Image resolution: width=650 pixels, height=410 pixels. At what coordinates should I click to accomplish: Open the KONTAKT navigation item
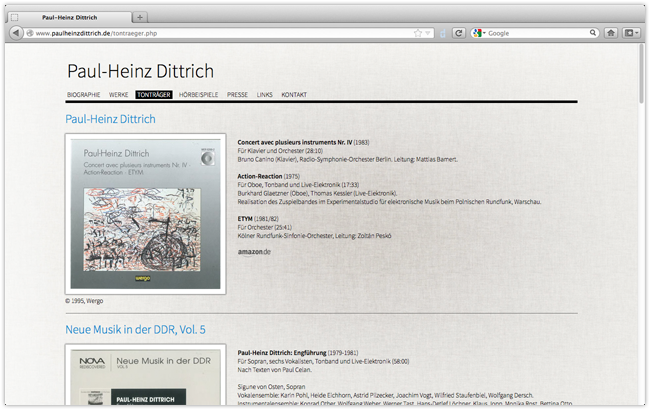pyautogui.click(x=294, y=95)
